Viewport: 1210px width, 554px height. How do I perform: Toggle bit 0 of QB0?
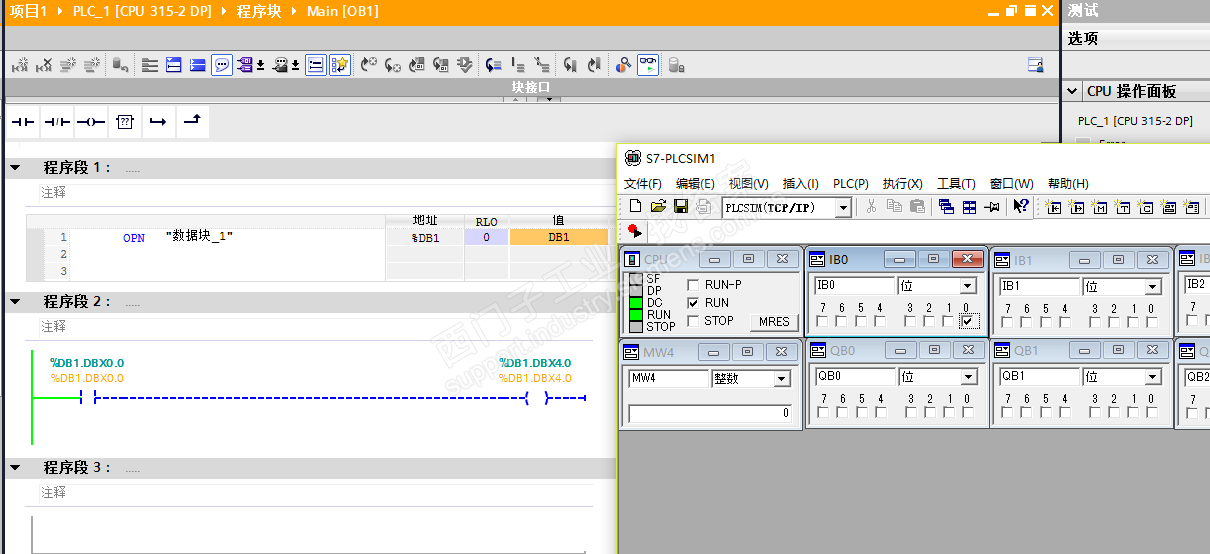[967, 411]
